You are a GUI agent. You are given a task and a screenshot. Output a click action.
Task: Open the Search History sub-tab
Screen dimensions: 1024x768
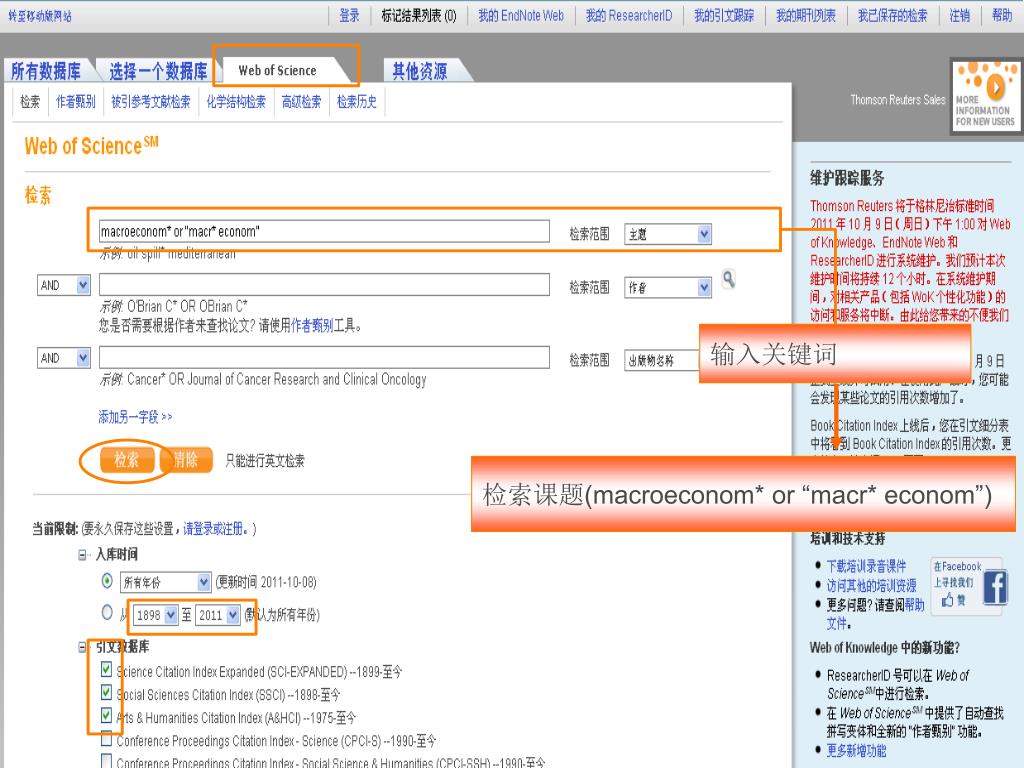[357, 101]
